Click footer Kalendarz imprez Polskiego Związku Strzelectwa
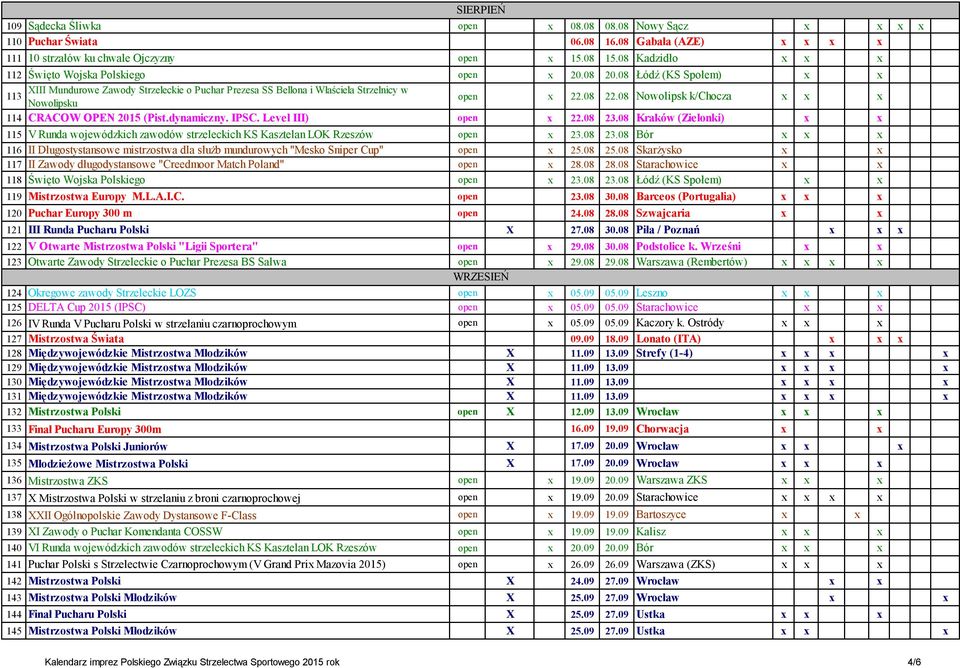This screenshot has width=960, height=668. 192,662
